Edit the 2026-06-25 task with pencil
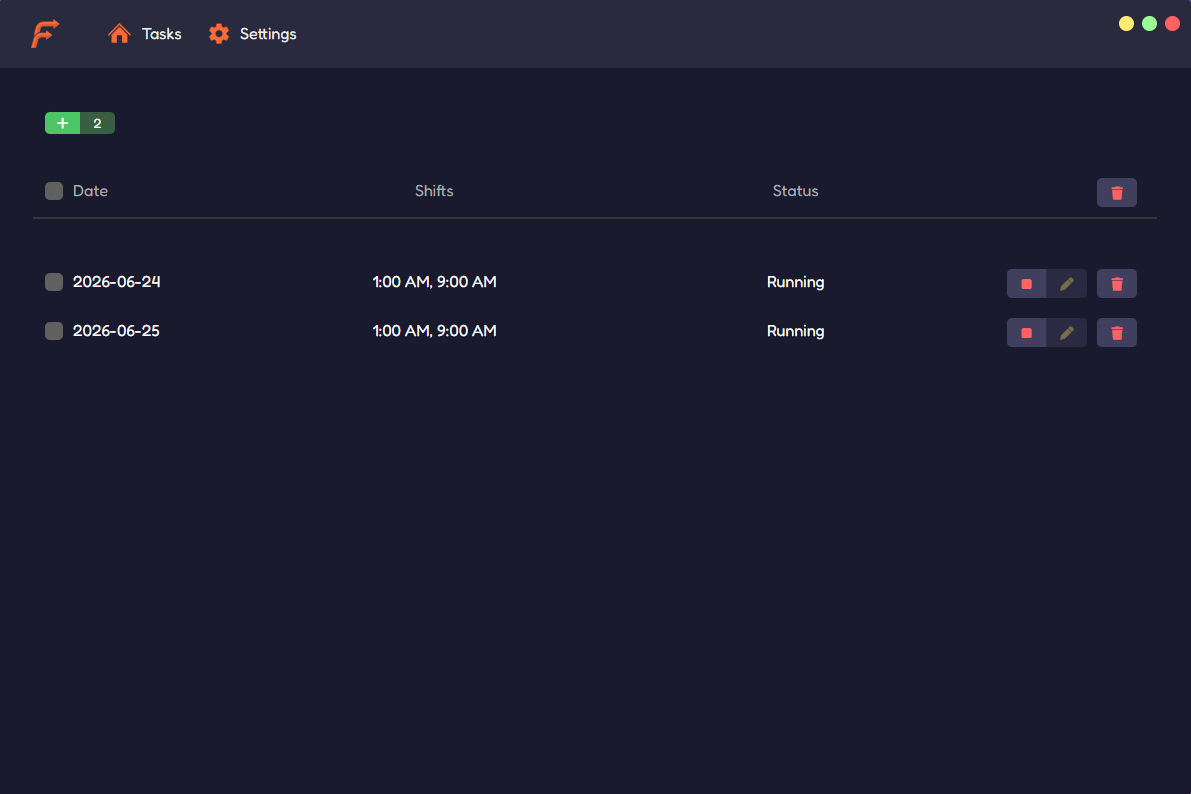This screenshot has height=794, width=1191. pos(1066,333)
